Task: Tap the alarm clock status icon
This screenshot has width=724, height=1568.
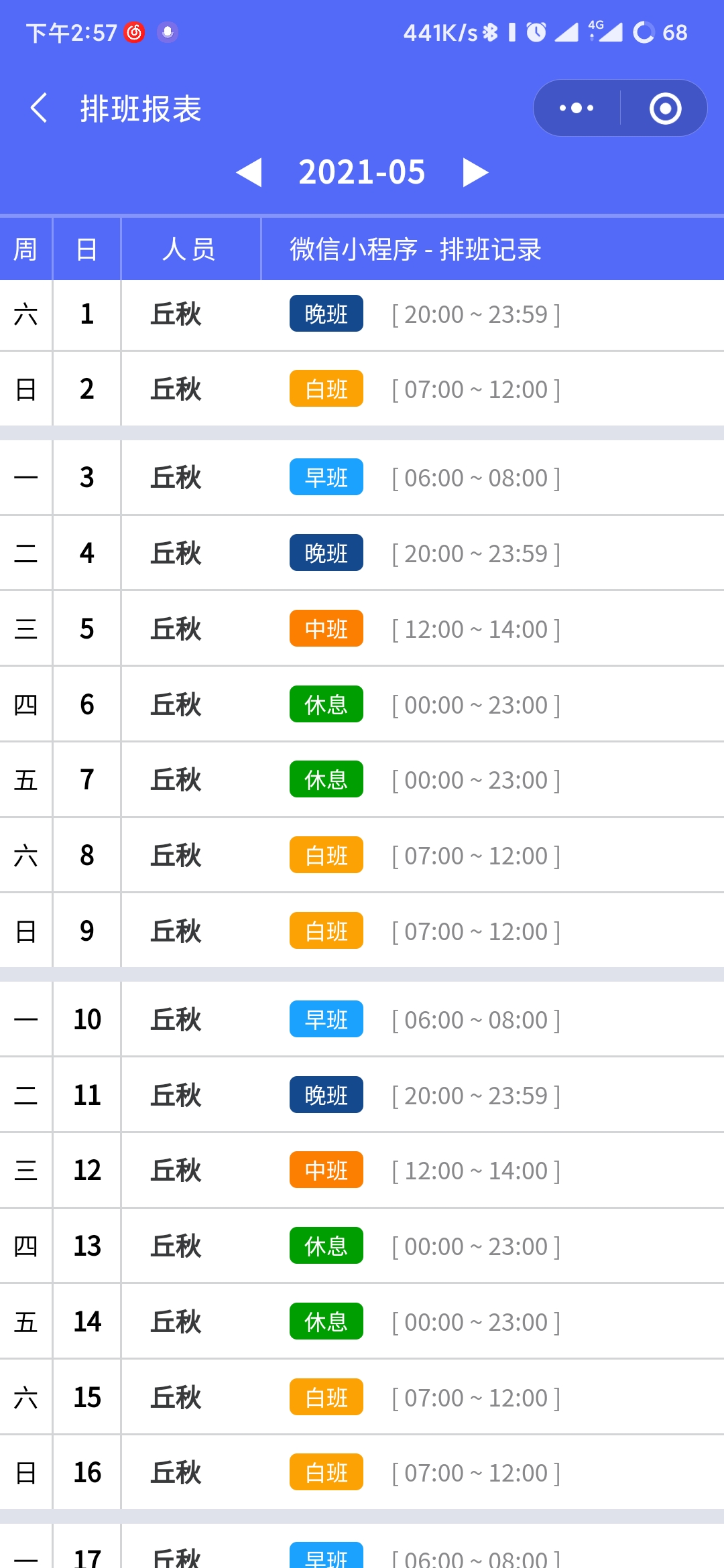Action: coord(536,32)
